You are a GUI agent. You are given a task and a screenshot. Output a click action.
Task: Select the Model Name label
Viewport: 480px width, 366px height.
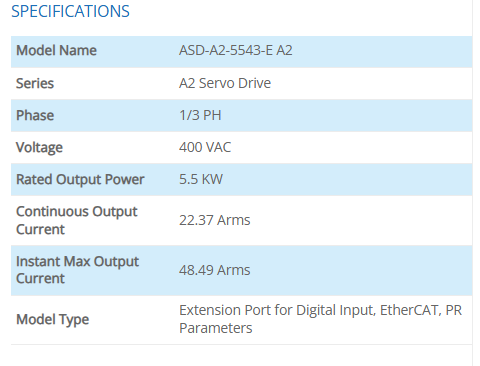[56, 51]
